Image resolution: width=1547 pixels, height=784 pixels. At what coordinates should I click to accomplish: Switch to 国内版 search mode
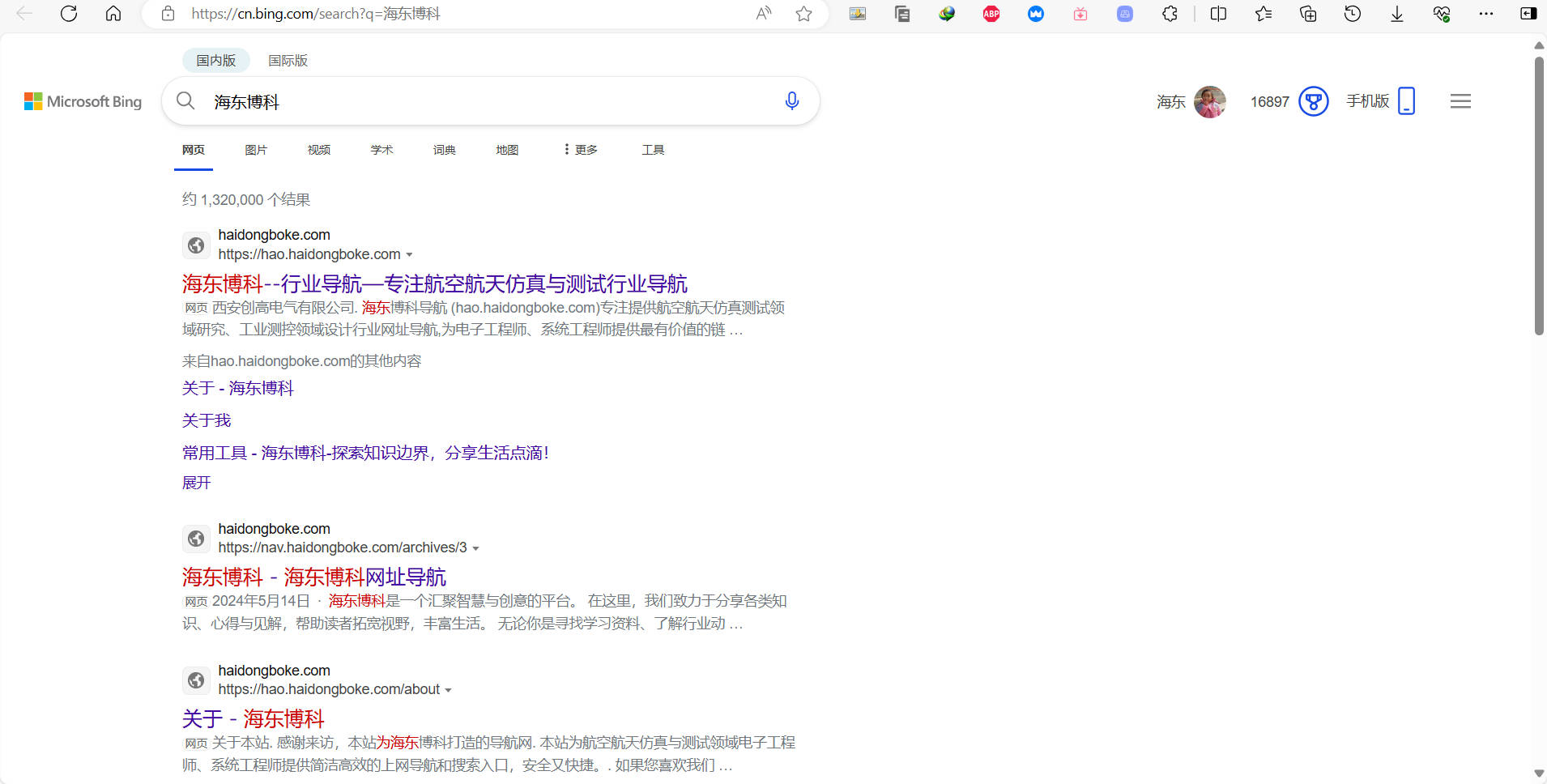[216, 61]
